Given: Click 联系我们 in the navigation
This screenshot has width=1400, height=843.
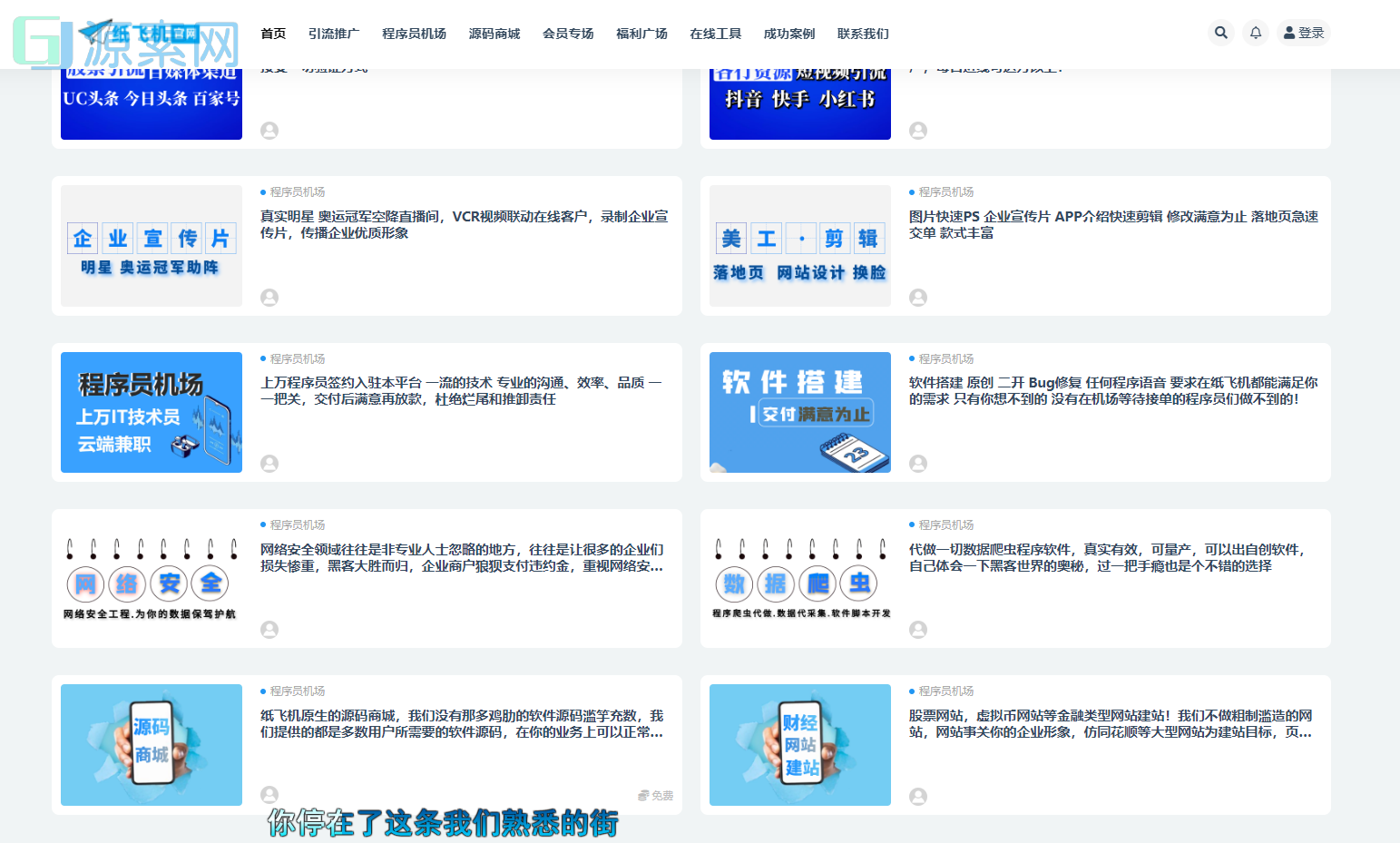Looking at the screenshot, I should coord(863,33).
